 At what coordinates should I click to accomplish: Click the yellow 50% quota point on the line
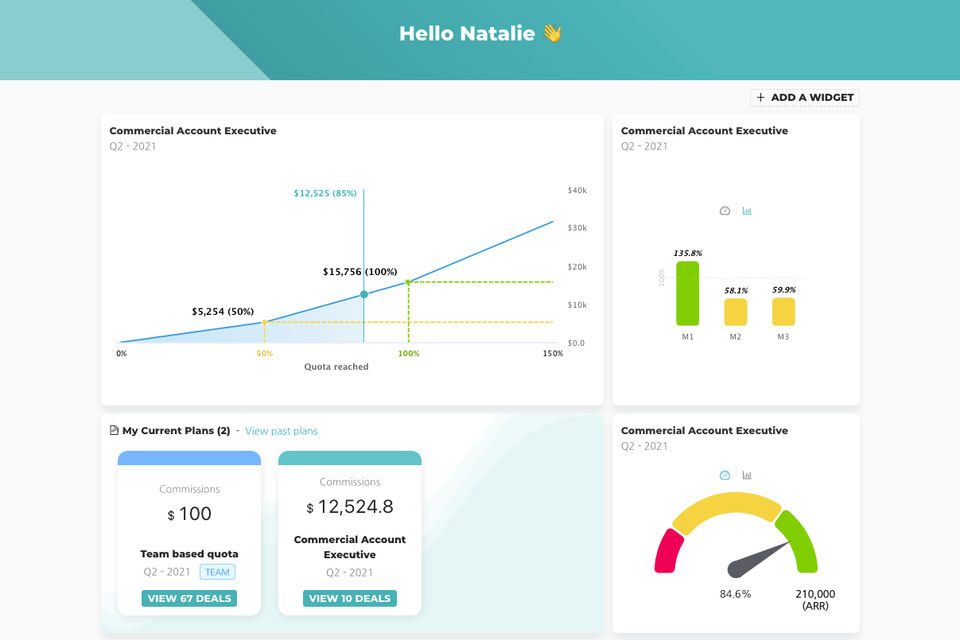click(264, 322)
